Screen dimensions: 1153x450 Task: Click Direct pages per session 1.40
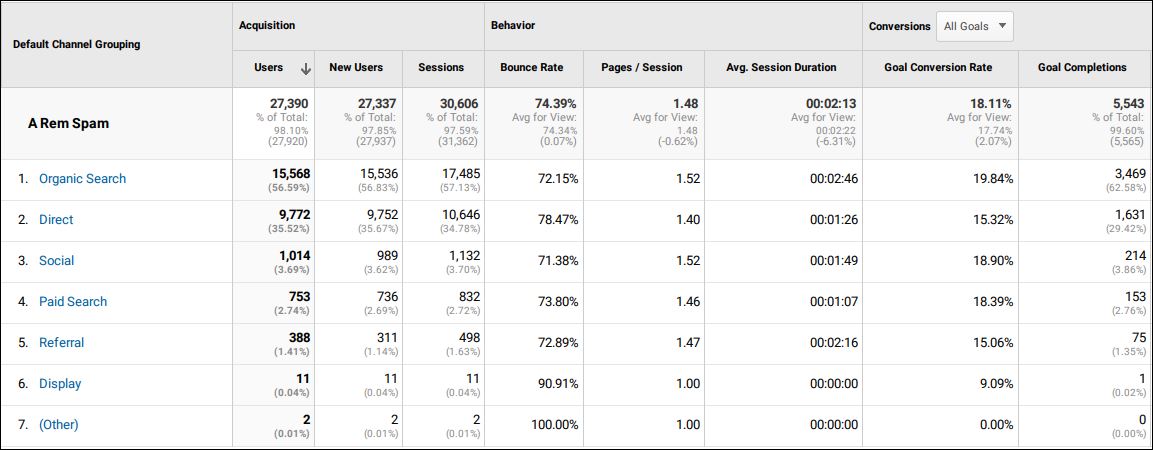coord(687,220)
